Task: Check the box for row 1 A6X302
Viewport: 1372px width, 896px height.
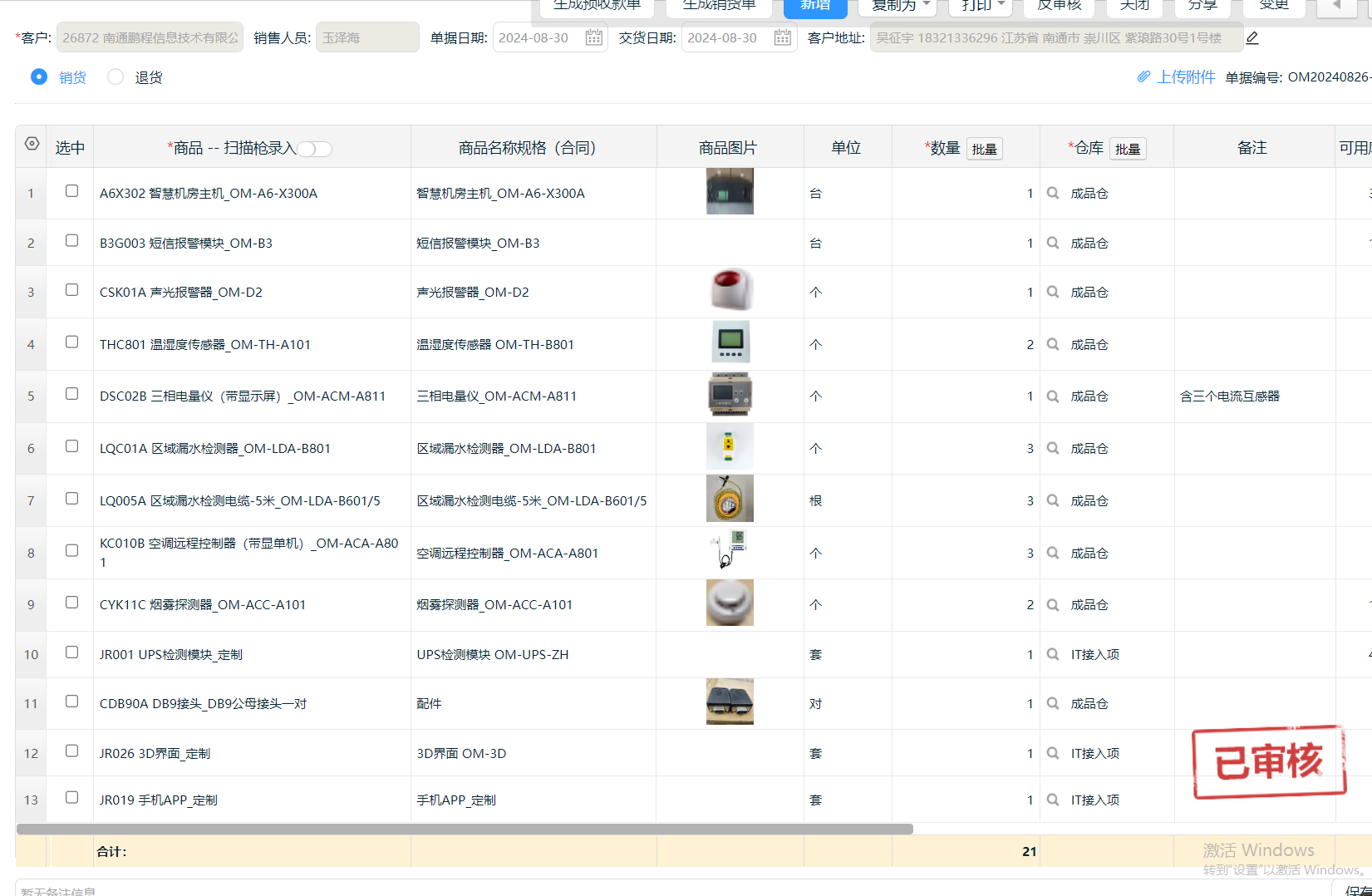Action: (x=72, y=190)
